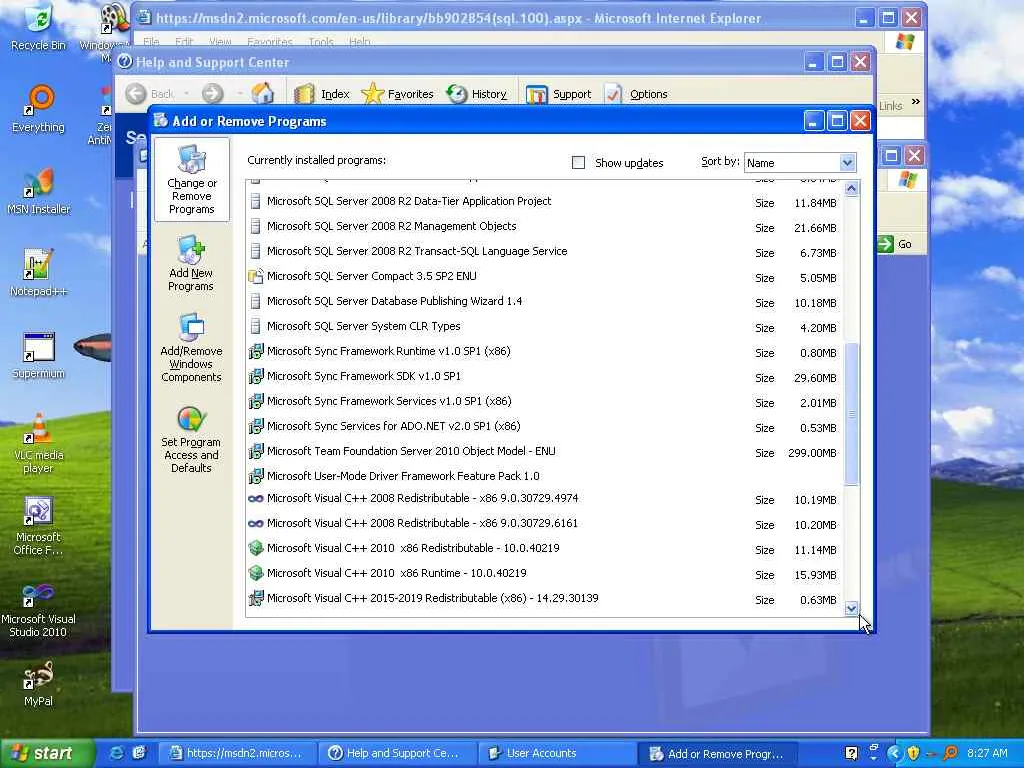Click the program list scroll down arrow
Viewport: 1024px width, 768px height.
(x=851, y=609)
